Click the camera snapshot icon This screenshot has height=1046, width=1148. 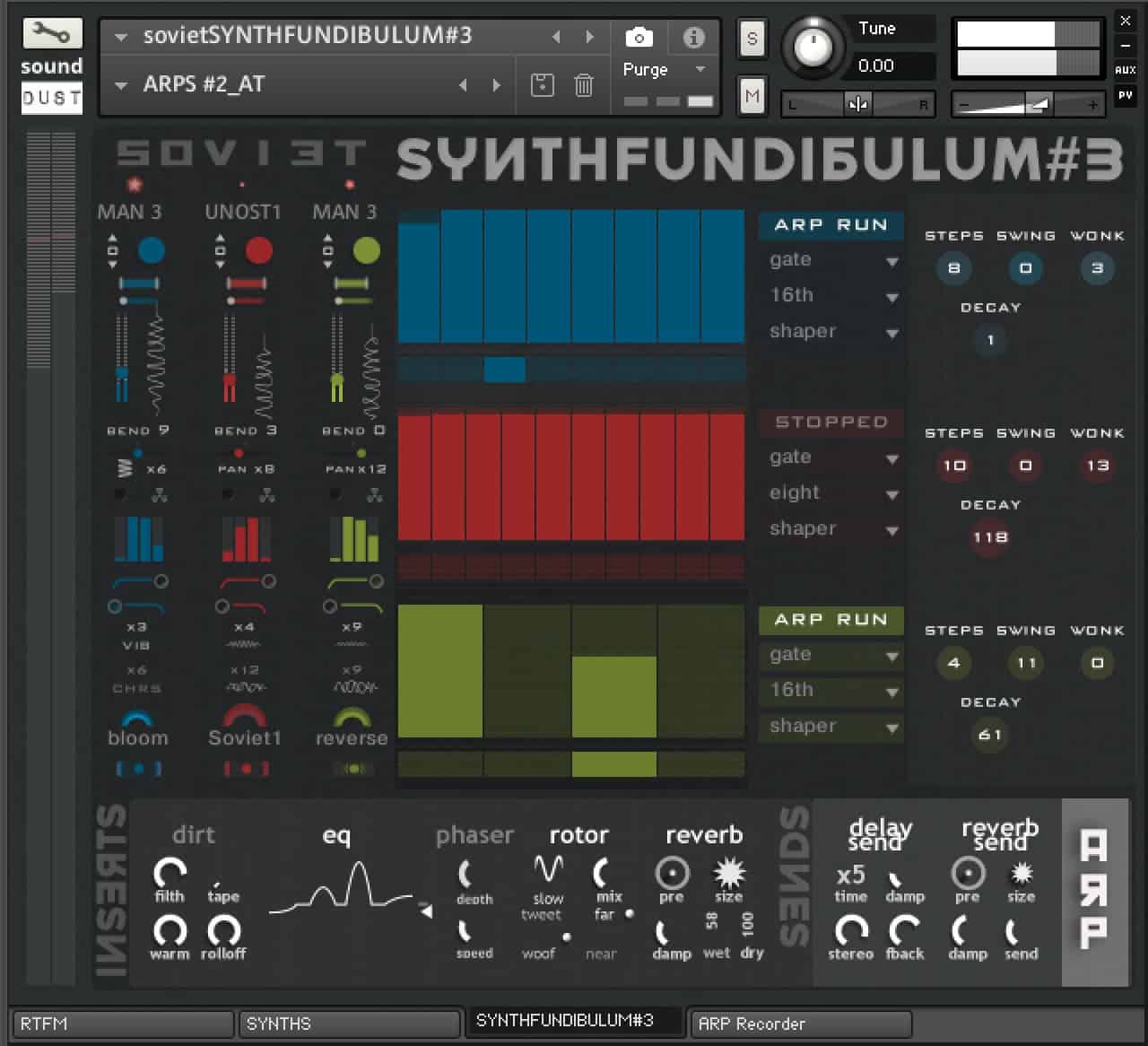pos(639,38)
